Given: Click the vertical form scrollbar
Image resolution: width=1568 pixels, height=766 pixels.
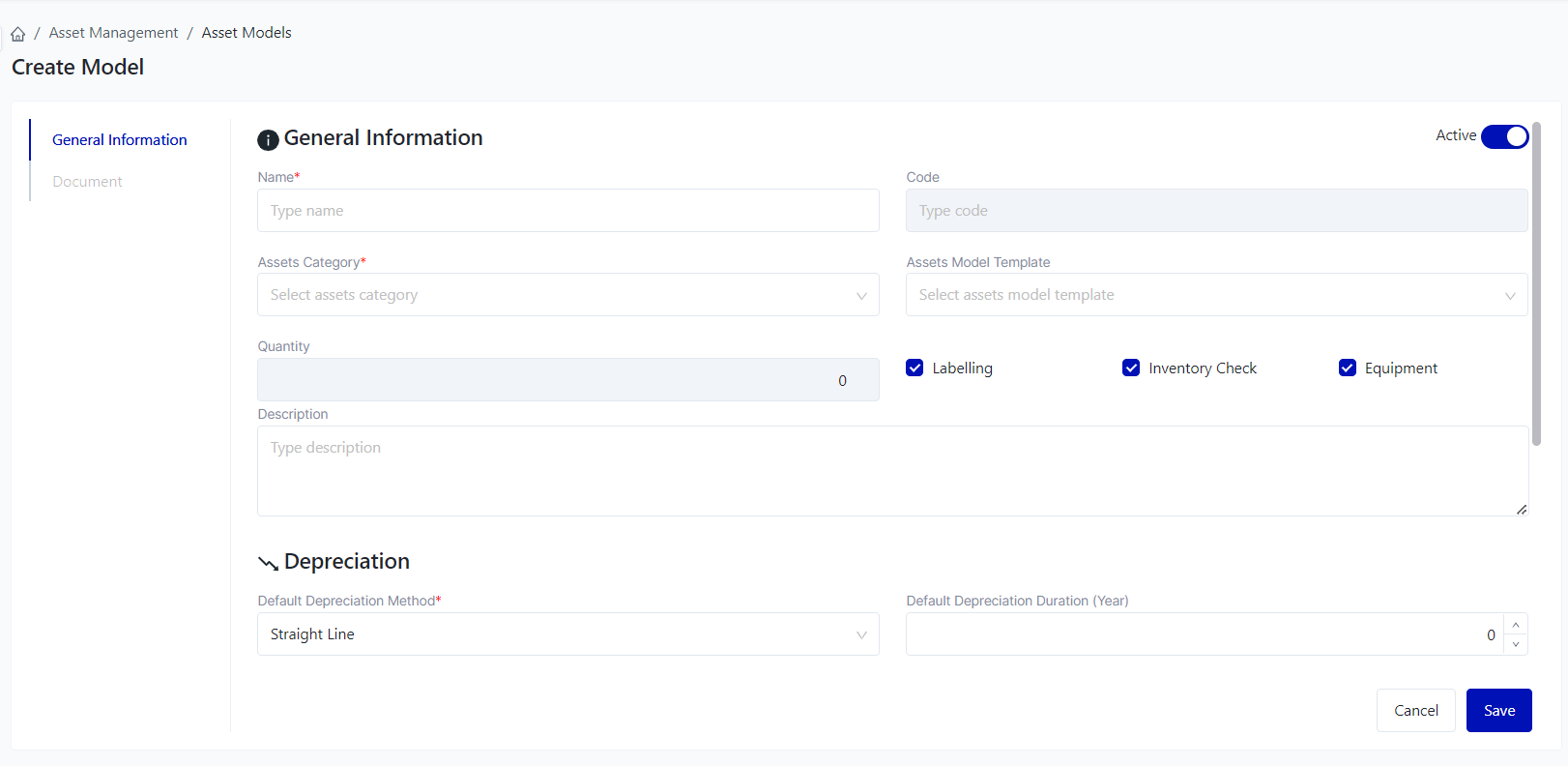Looking at the screenshot, I should point(1536,283).
